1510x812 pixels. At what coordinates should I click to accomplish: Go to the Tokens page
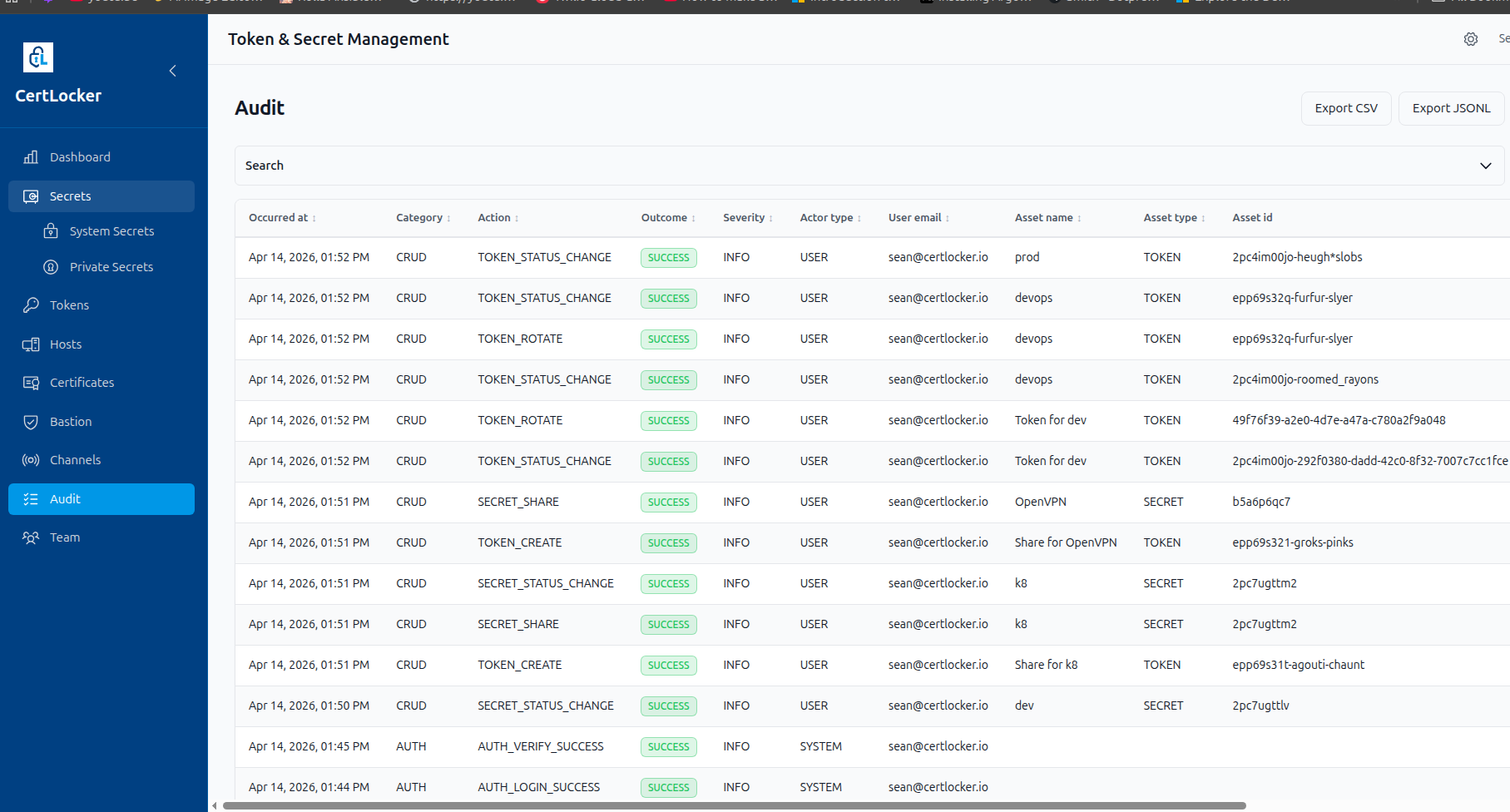101,305
